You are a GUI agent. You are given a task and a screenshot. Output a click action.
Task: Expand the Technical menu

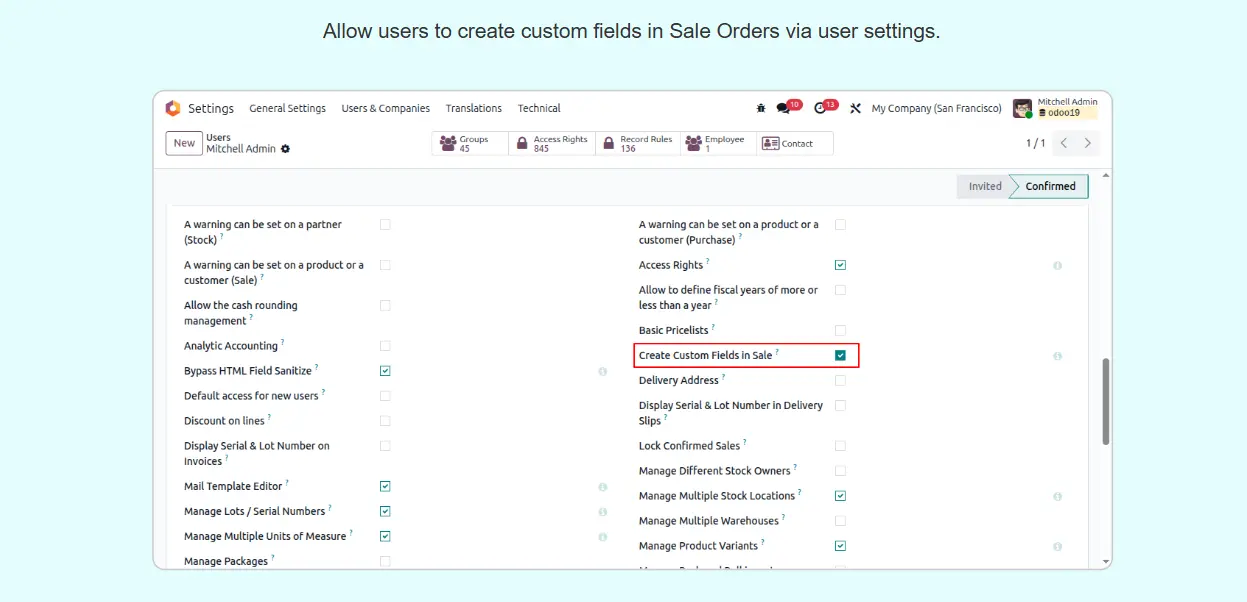click(x=539, y=108)
